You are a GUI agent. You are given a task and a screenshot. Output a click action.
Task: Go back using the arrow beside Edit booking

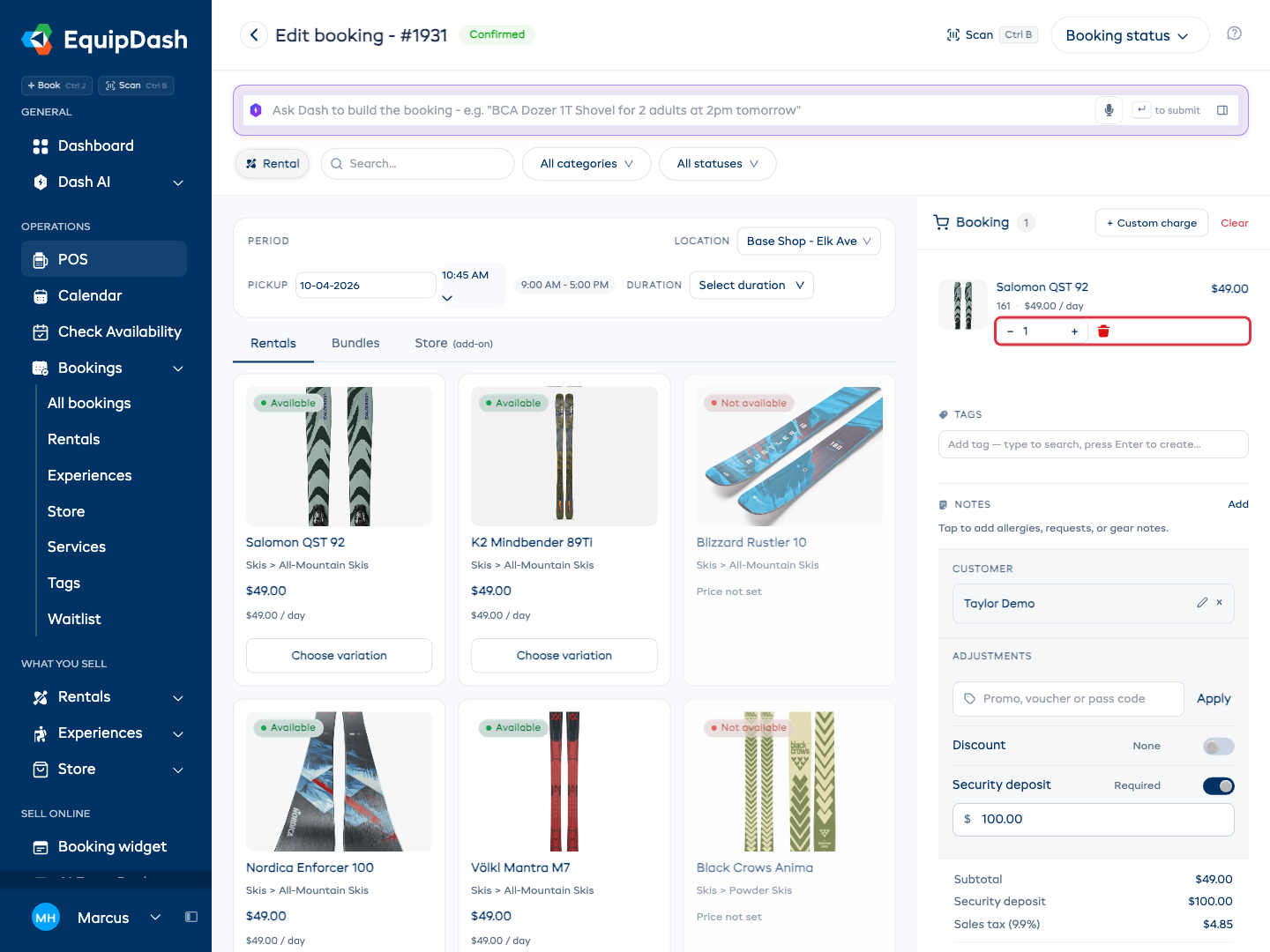pyautogui.click(x=254, y=35)
